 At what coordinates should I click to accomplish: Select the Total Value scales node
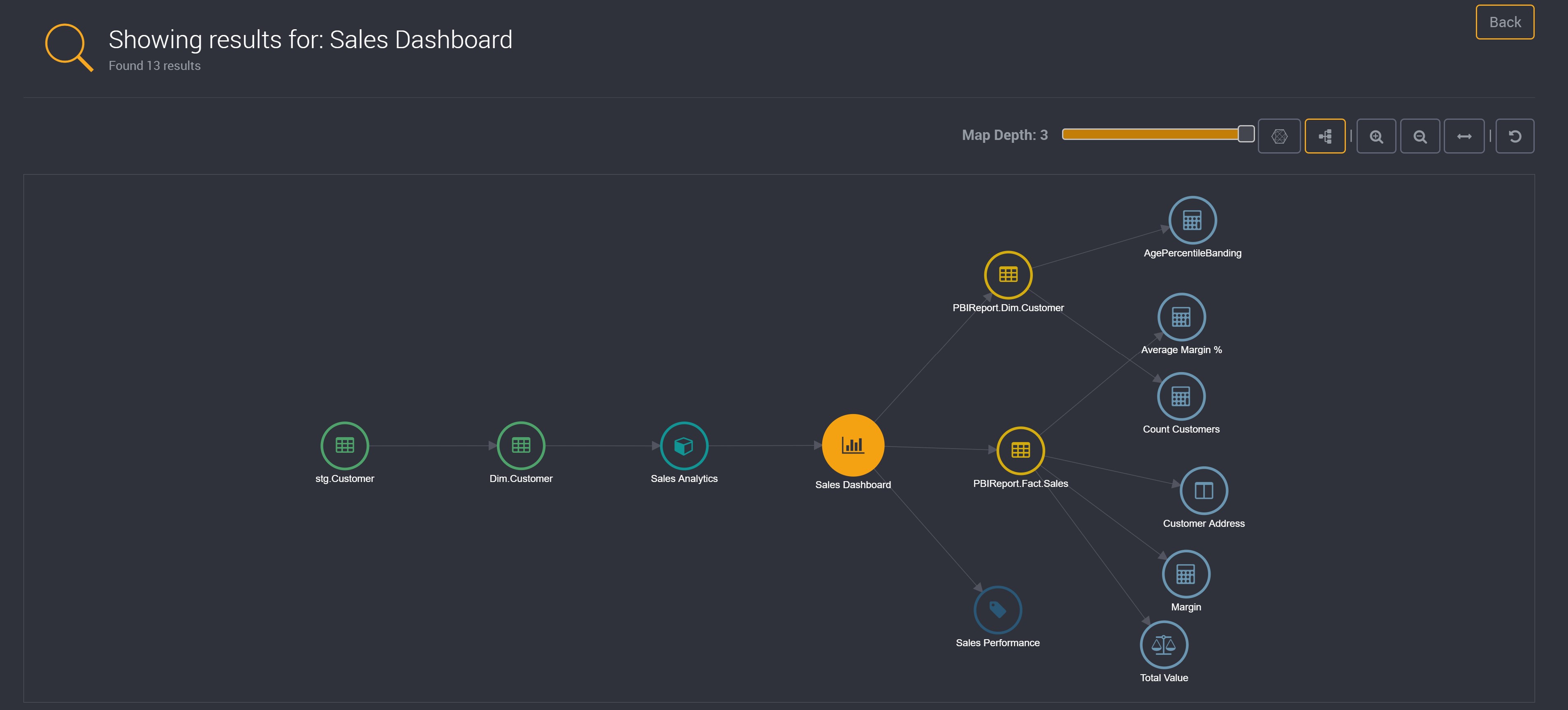(1164, 645)
